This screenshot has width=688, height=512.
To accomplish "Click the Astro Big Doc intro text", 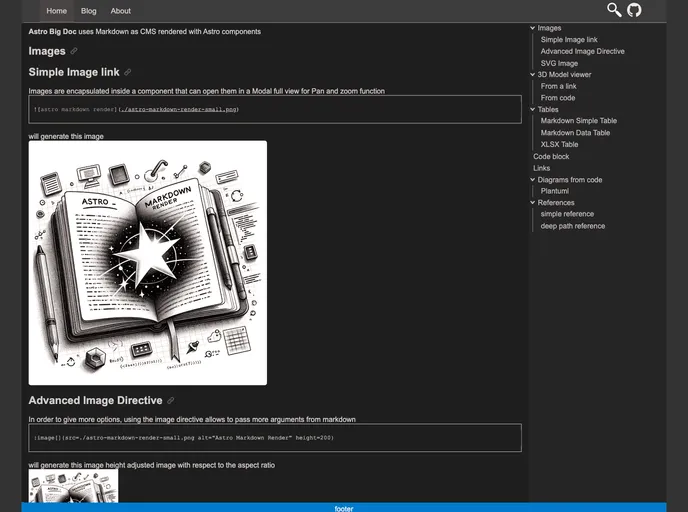I will coord(144,32).
